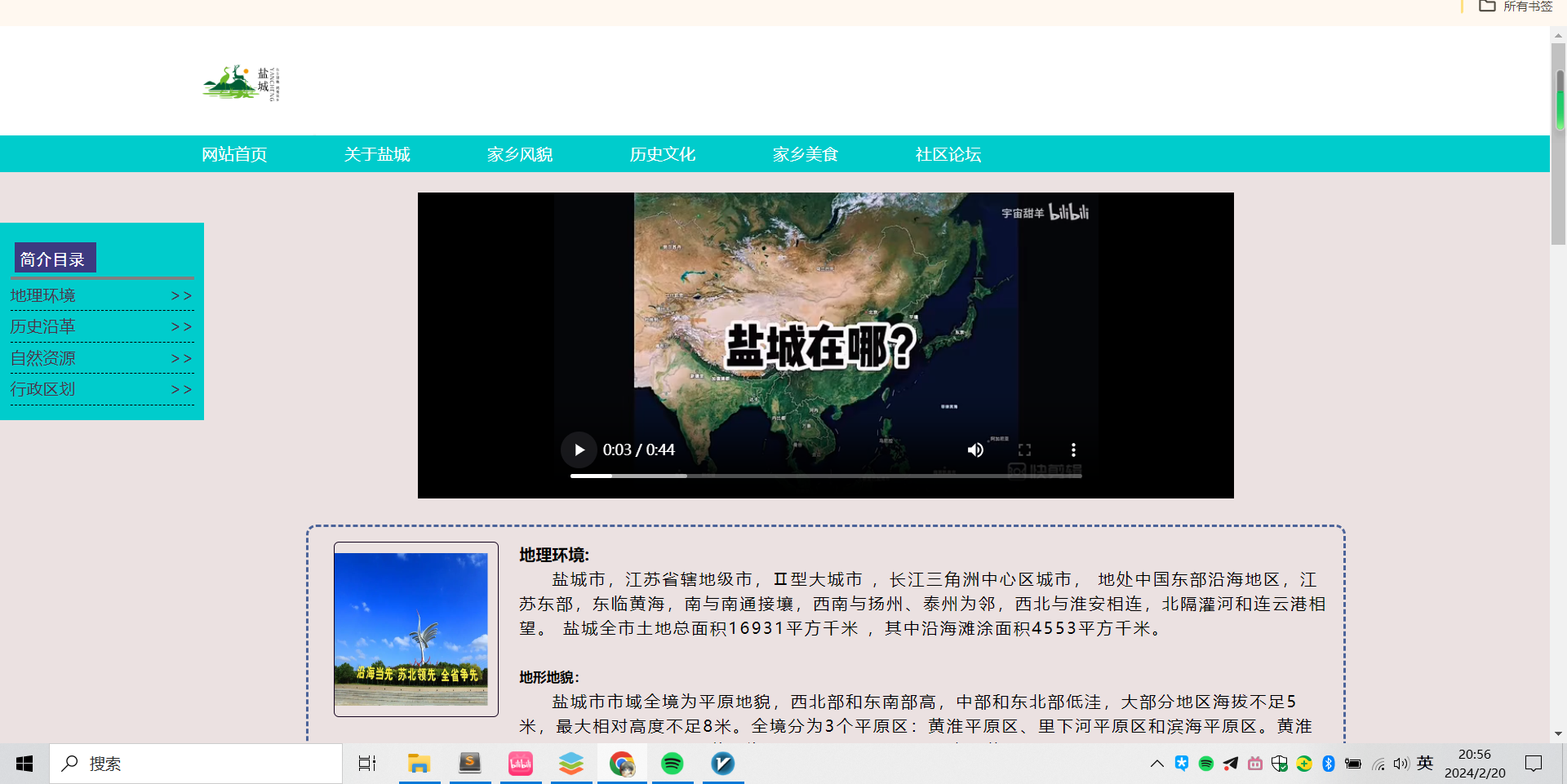Screen dimensions: 1567x784
Task: Click paper plane tray icon
Action: [x=1231, y=764]
